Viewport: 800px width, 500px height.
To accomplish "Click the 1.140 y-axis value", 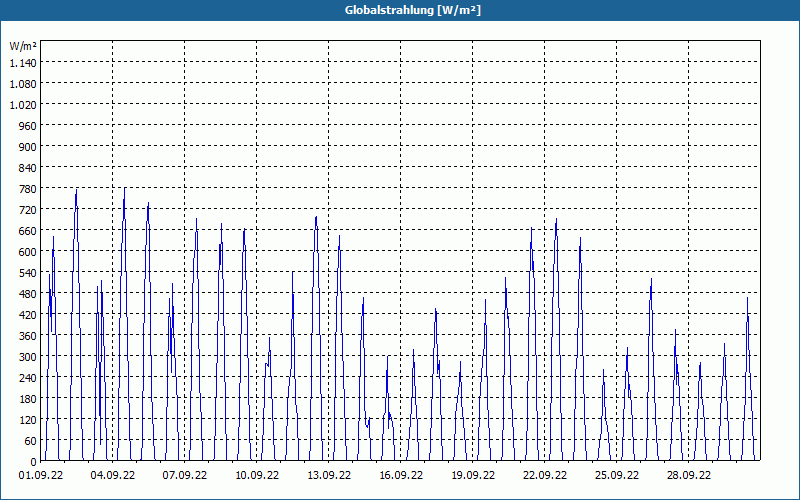I will pyautogui.click(x=23, y=63).
